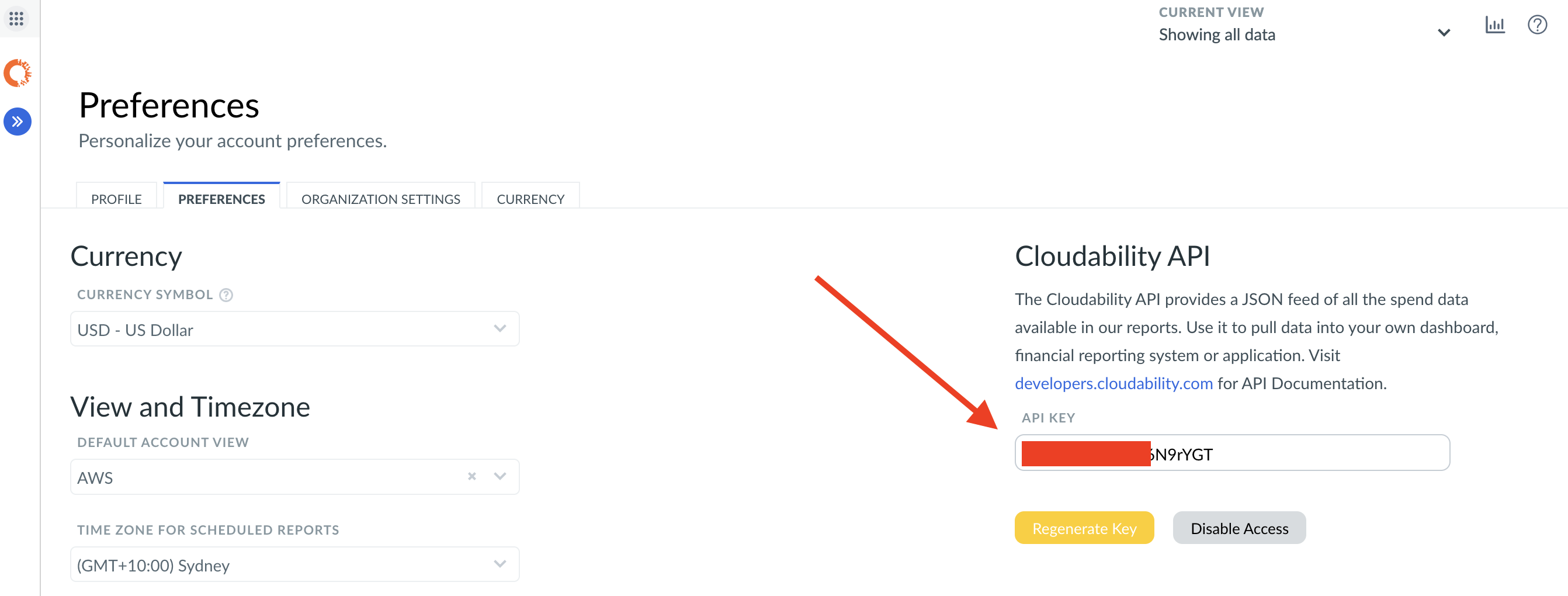Go to the Currency tab
Image resolution: width=1568 pixels, height=596 pixels.
click(530, 199)
